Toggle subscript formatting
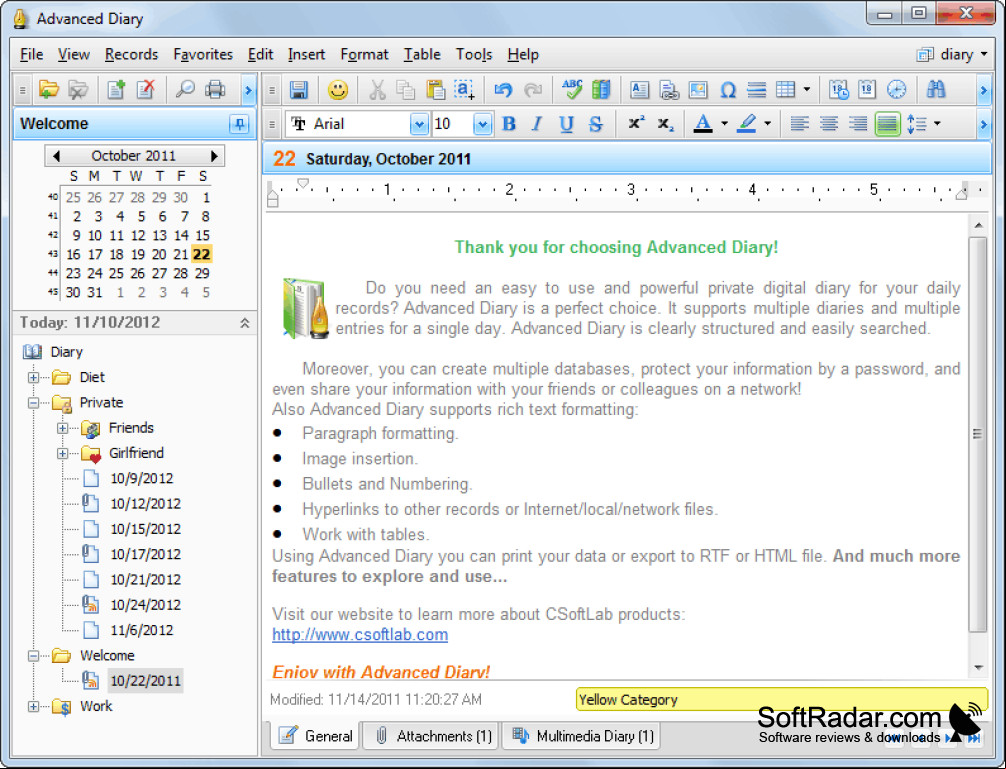Screen dimensions: 1006x769 click(x=665, y=124)
